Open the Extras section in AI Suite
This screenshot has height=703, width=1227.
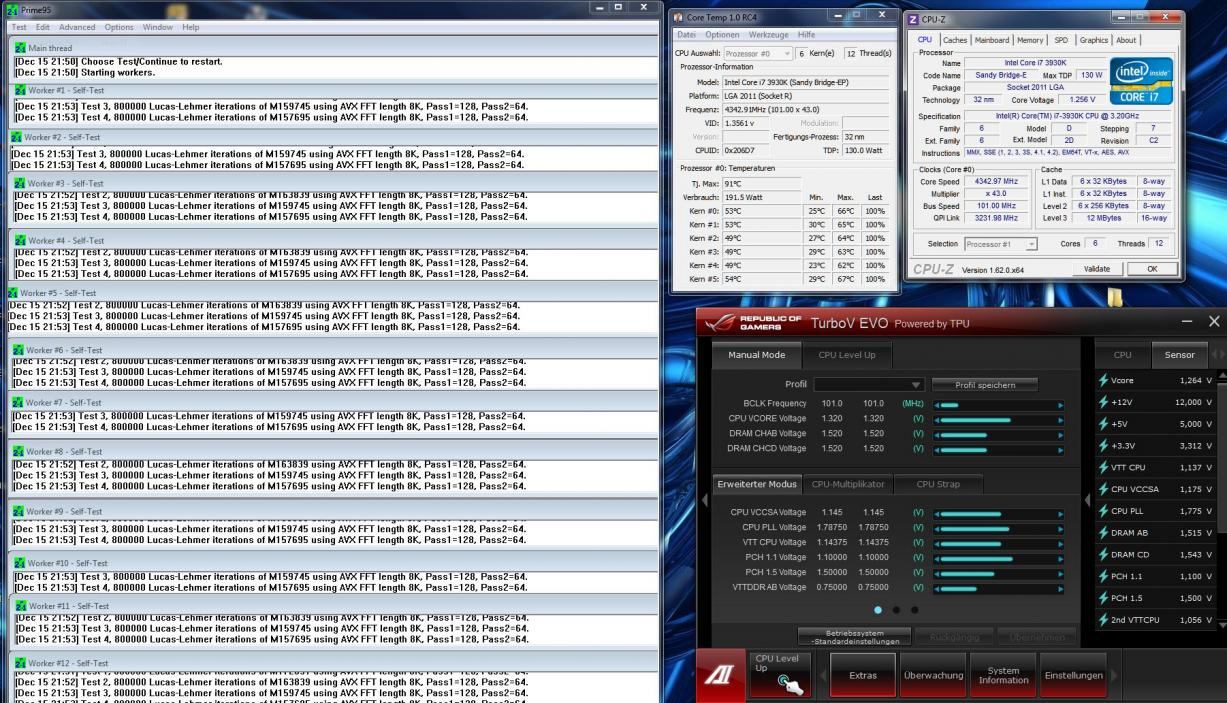point(864,675)
